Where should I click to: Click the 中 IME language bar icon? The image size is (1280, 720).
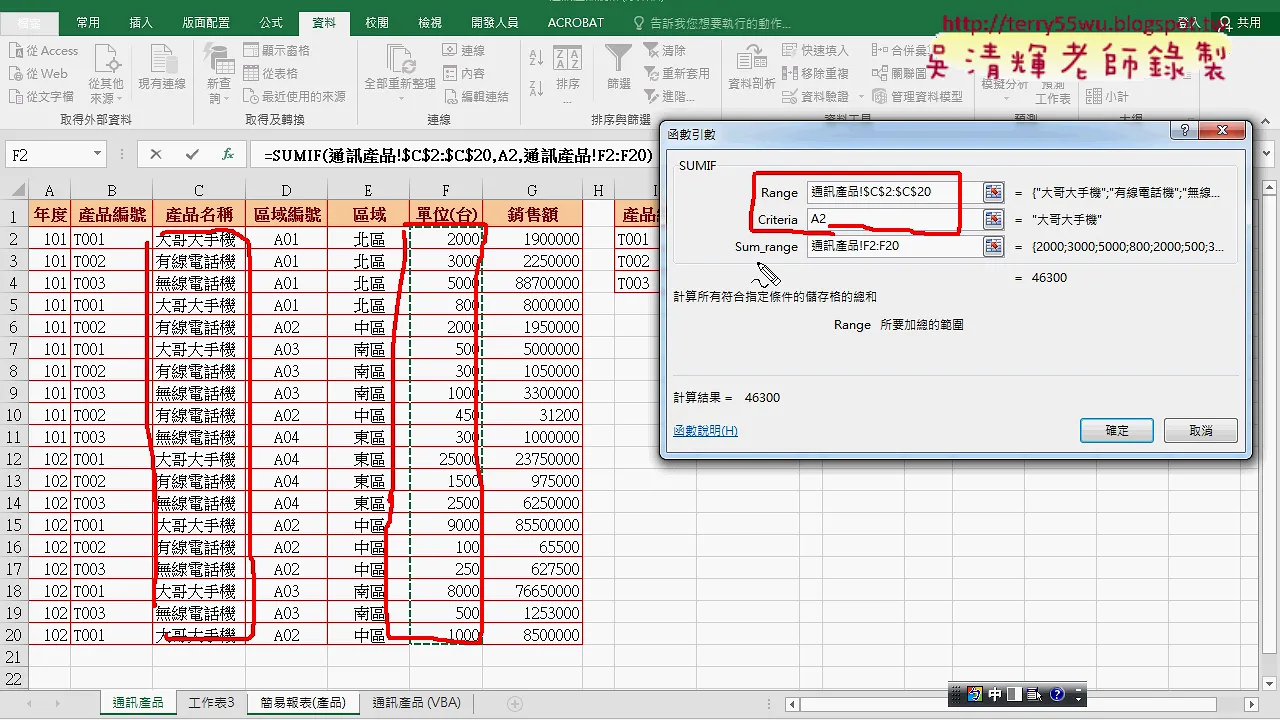click(995, 694)
